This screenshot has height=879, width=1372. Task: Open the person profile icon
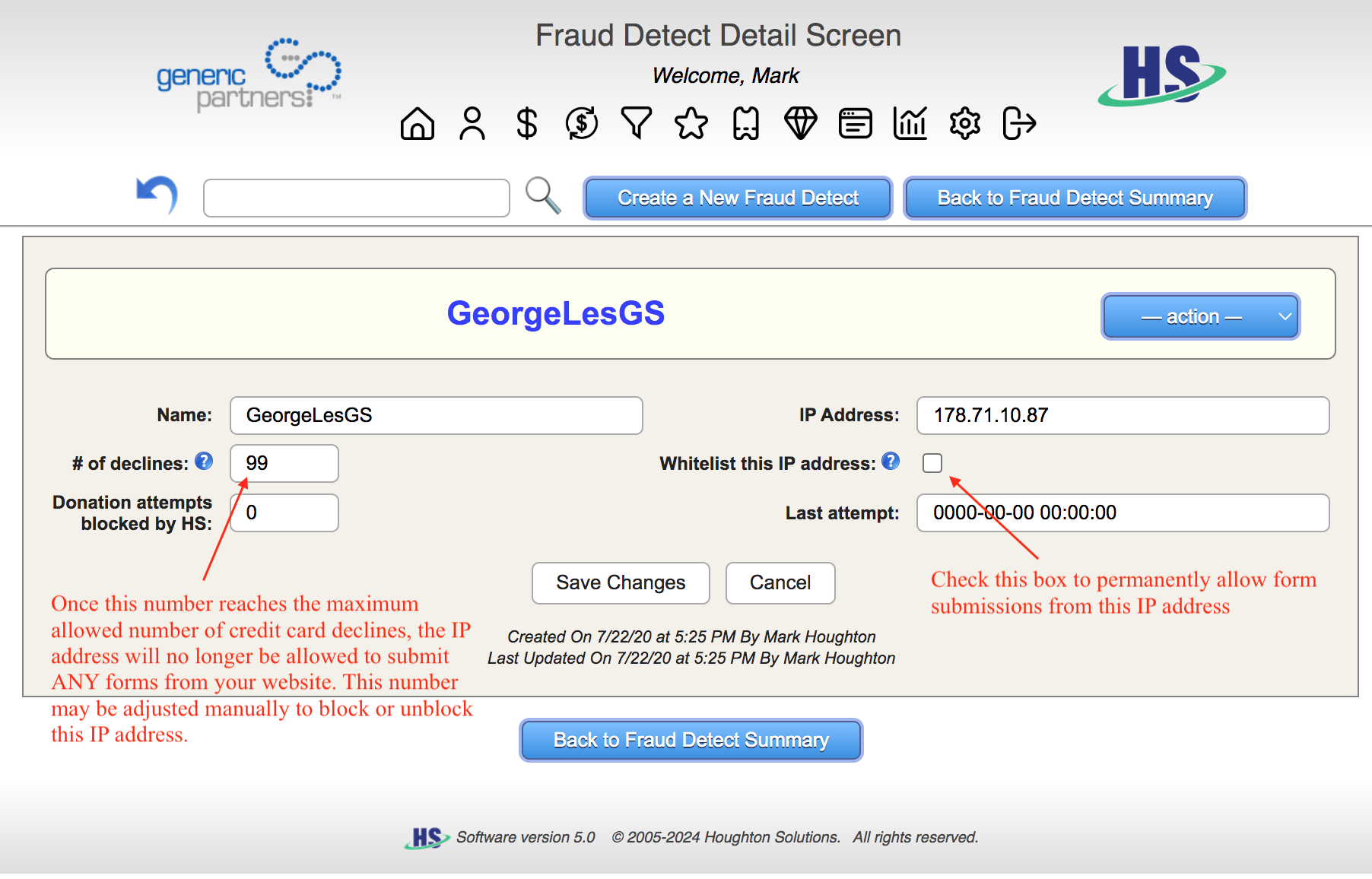click(x=472, y=123)
